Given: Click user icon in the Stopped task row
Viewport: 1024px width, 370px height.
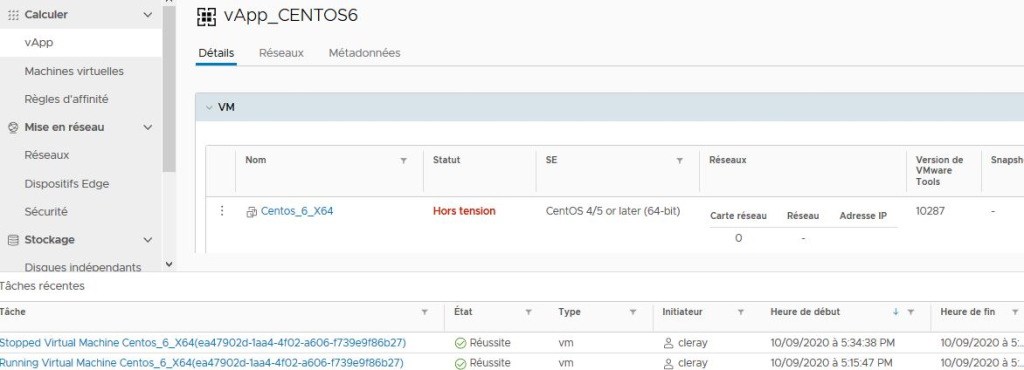Looking at the screenshot, I should tap(668, 343).
